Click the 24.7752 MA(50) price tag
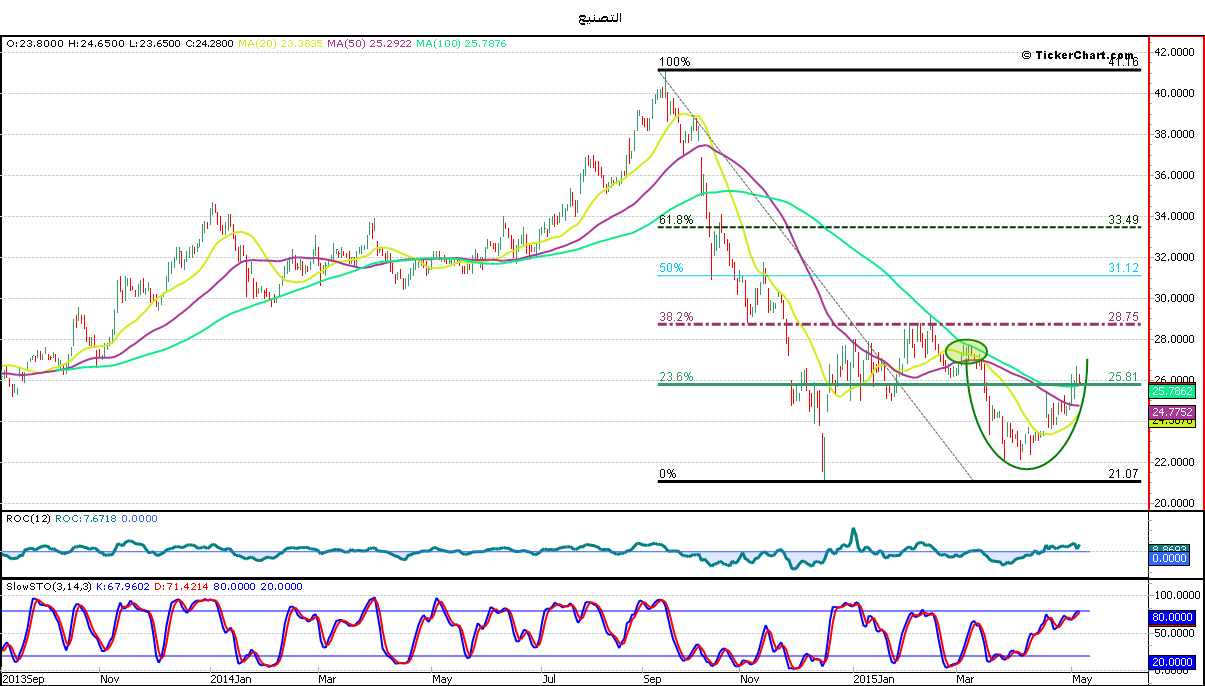The width and height of the screenshot is (1205, 686). [x=1169, y=411]
